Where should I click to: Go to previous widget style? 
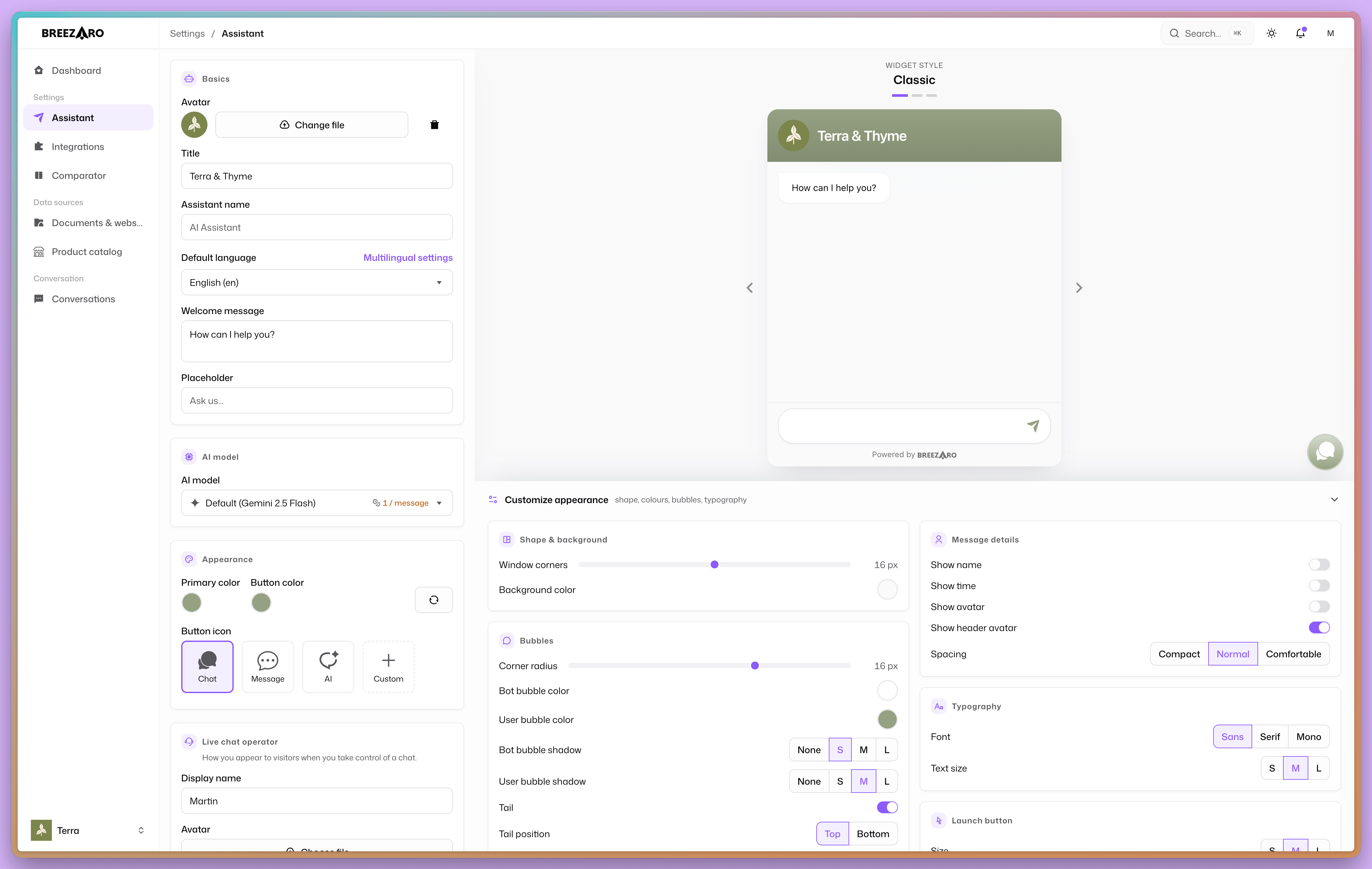pos(750,288)
